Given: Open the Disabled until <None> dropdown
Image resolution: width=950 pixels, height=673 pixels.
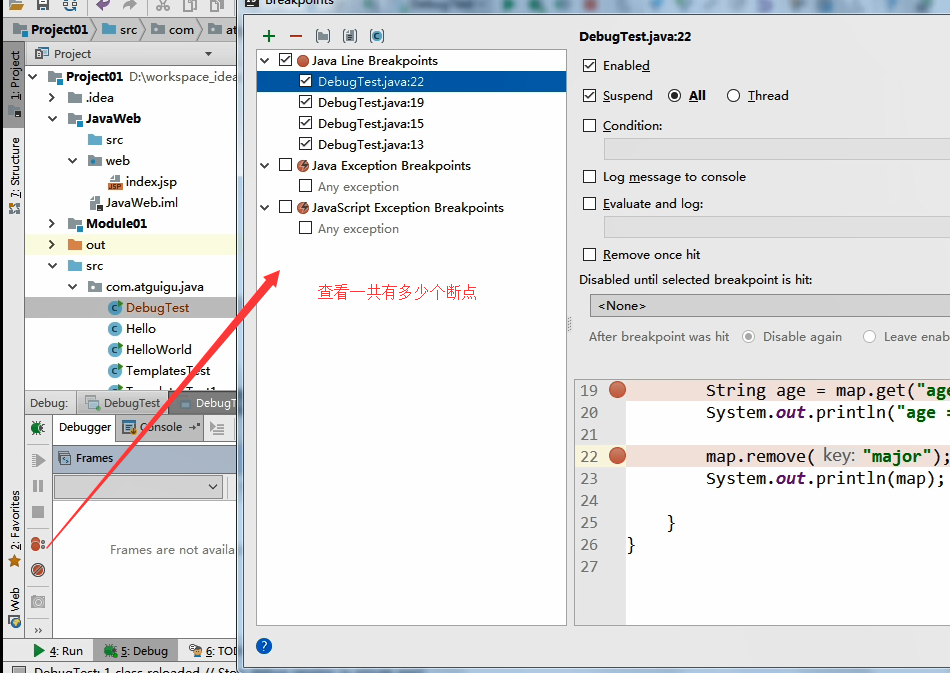Looking at the screenshot, I should [769, 306].
